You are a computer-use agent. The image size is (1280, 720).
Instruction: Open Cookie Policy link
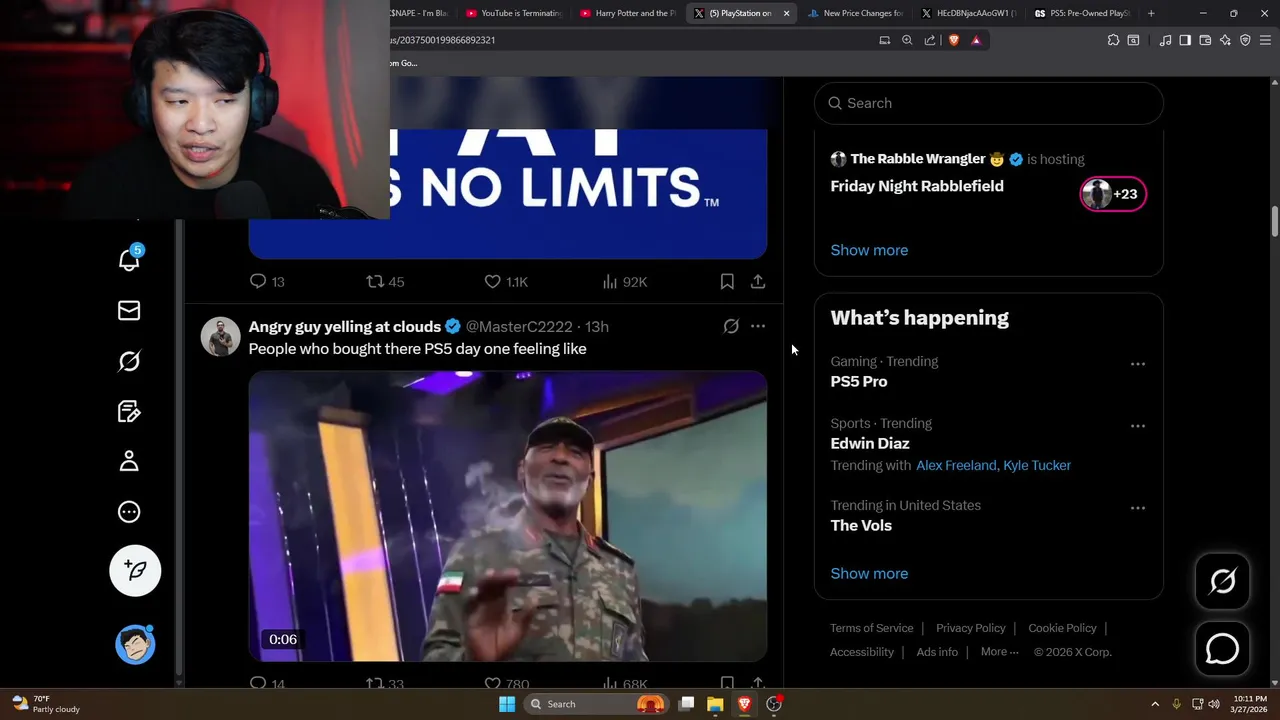click(x=1062, y=628)
